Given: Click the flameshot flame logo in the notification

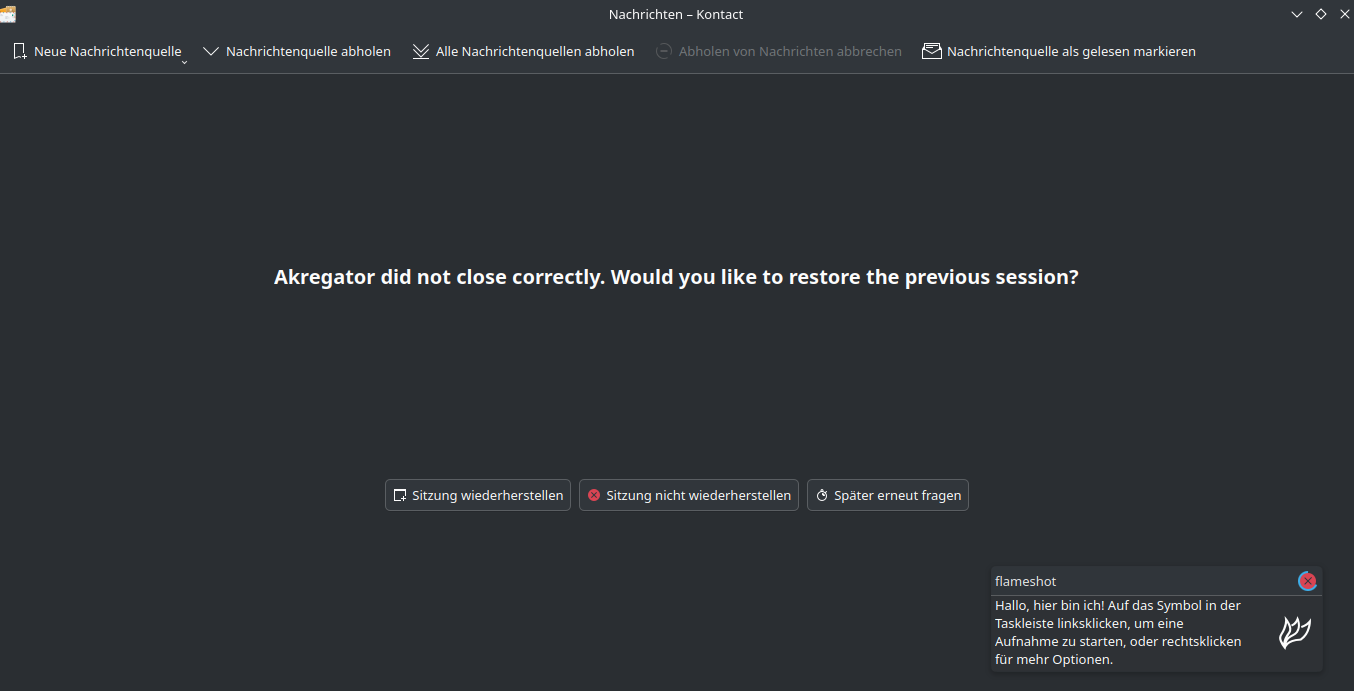Looking at the screenshot, I should (1295, 633).
